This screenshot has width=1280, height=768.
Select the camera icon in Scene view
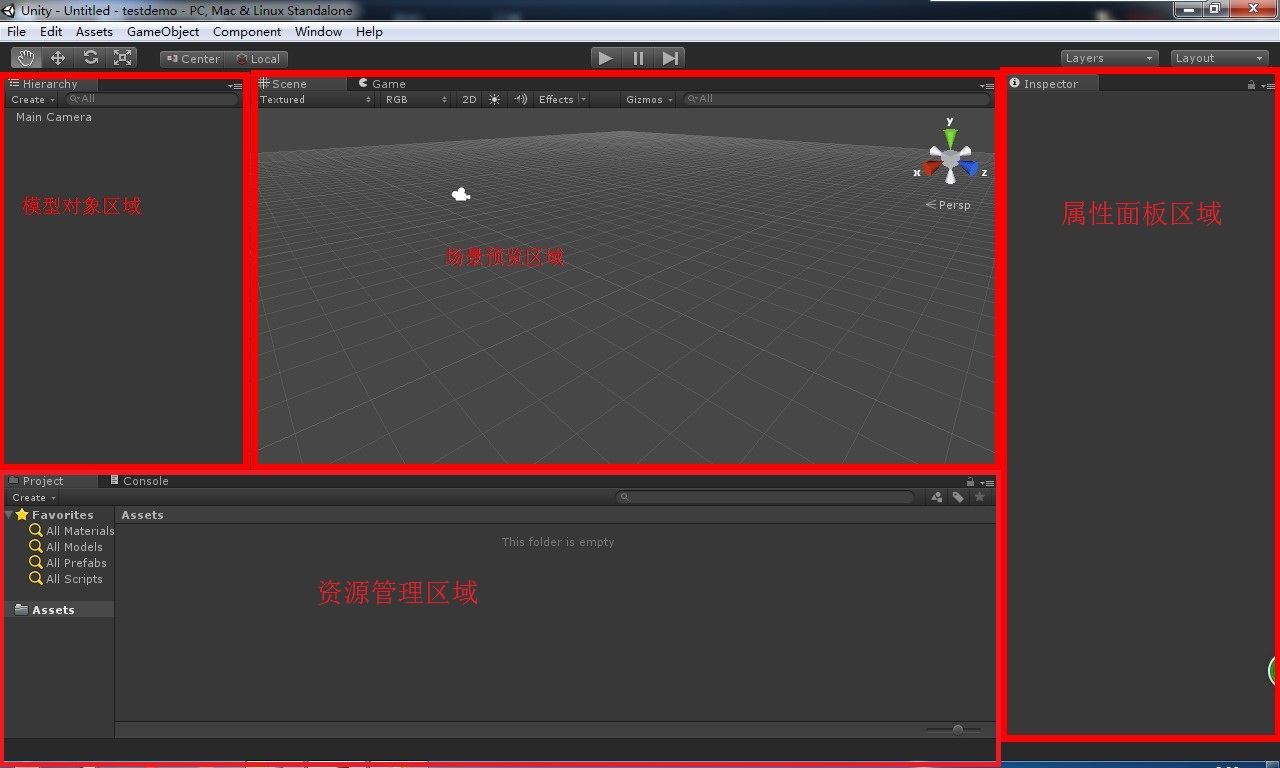[461, 195]
